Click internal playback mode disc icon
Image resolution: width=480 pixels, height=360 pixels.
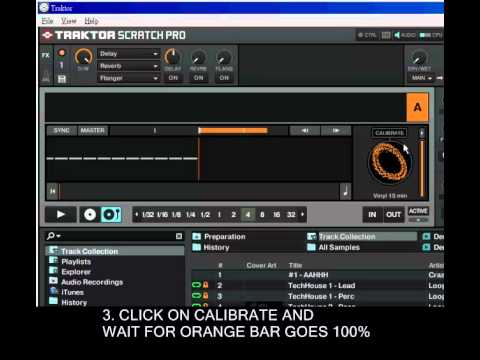(90, 214)
